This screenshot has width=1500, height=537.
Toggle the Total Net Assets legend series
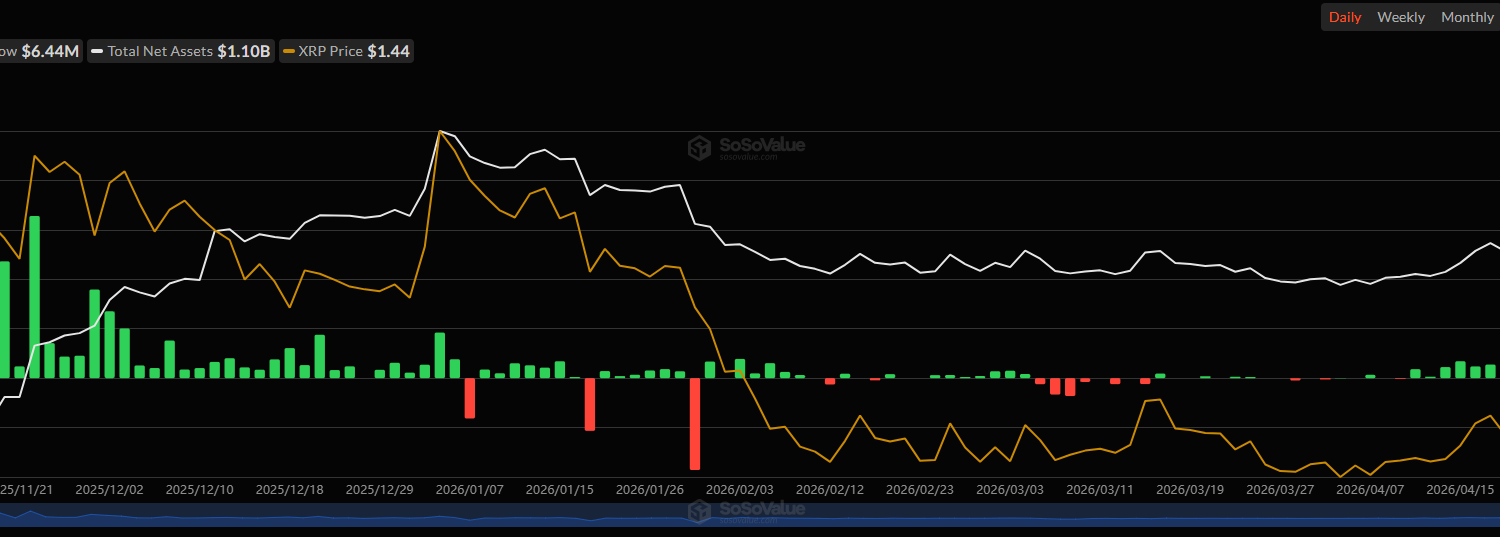(180, 51)
